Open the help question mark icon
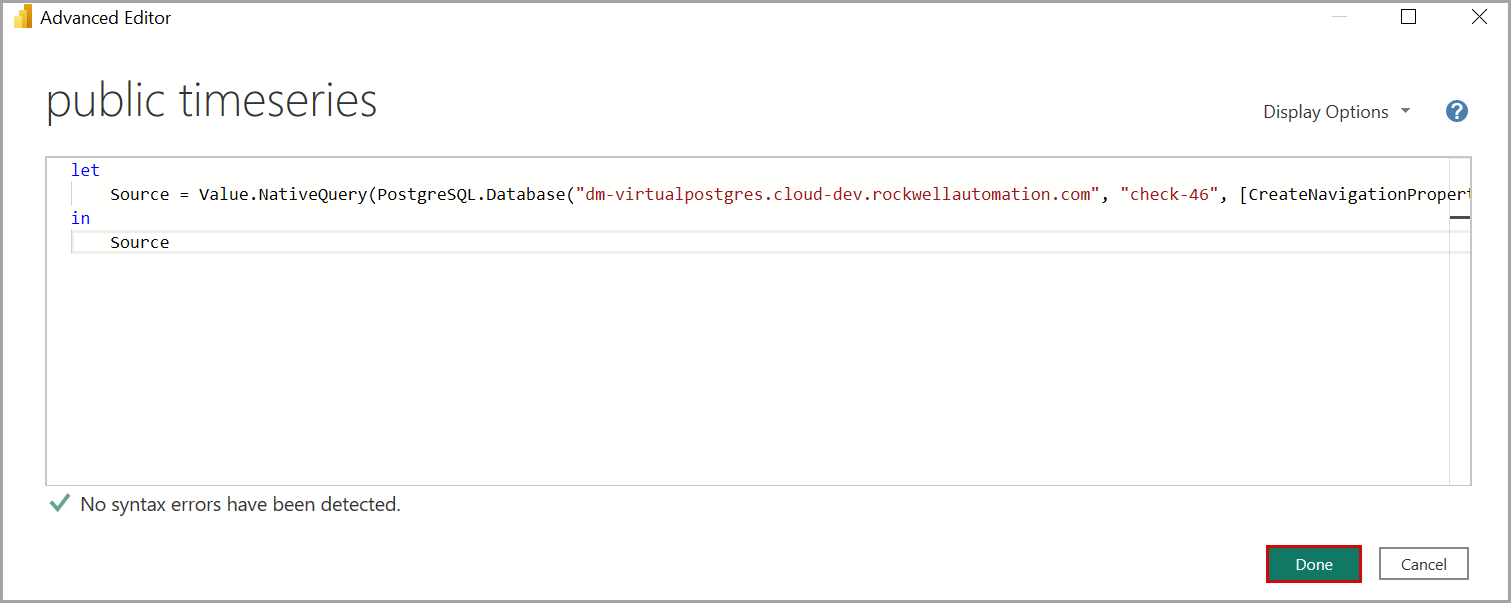 [x=1457, y=112]
